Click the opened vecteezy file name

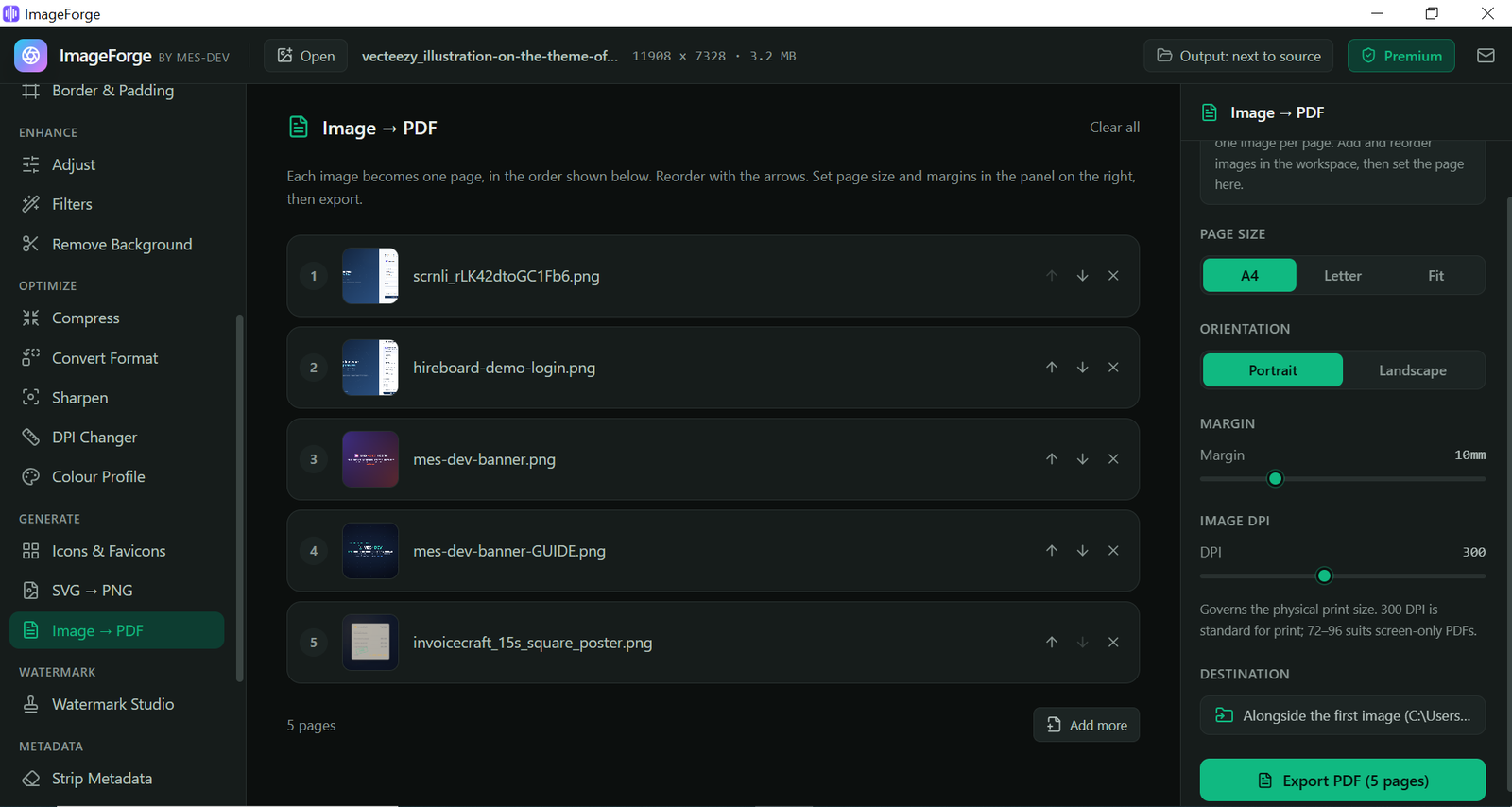[x=490, y=56]
